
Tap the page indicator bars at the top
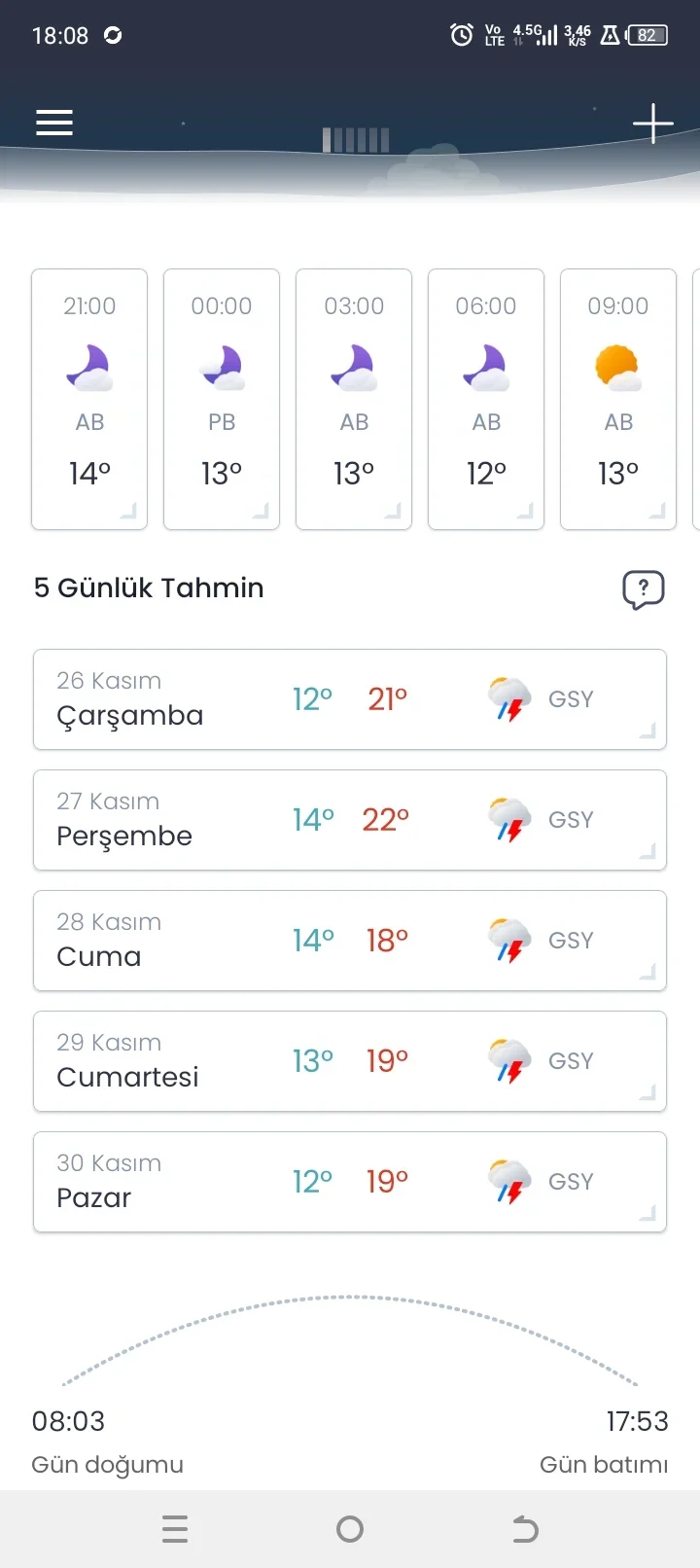(x=356, y=140)
